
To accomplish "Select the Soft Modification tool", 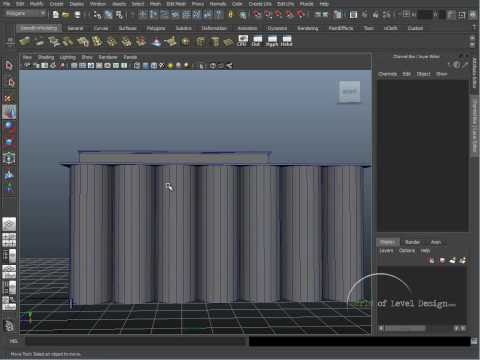I will [9, 174].
